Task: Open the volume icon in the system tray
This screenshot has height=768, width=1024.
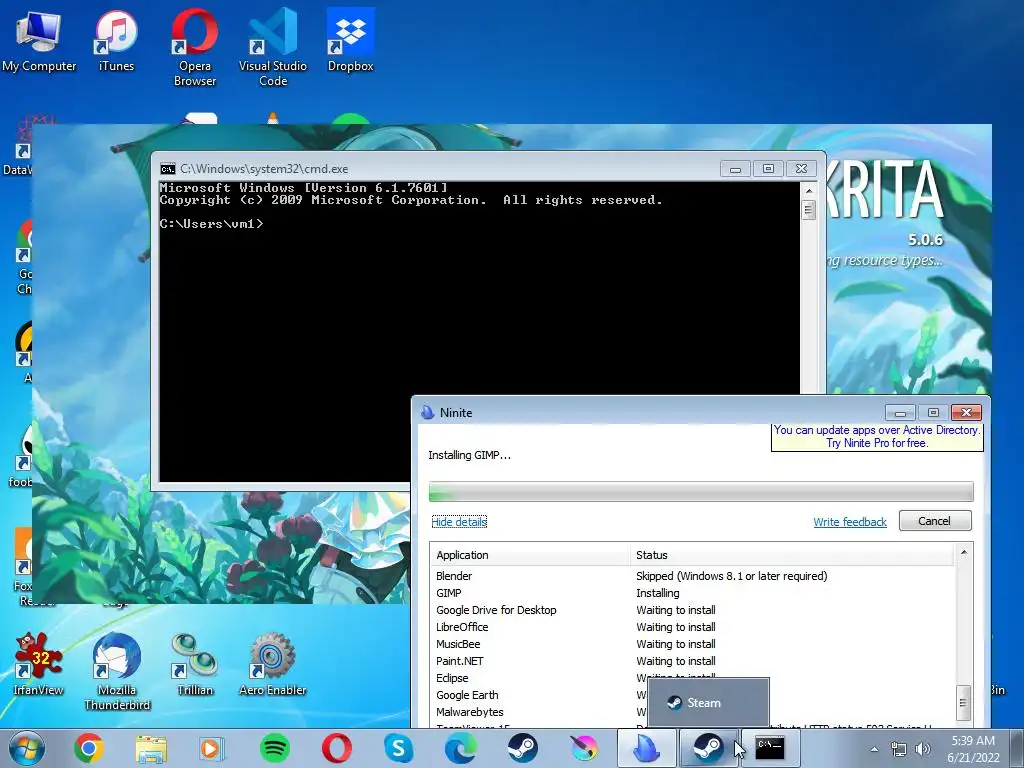Action: pyautogui.click(x=922, y=749)
